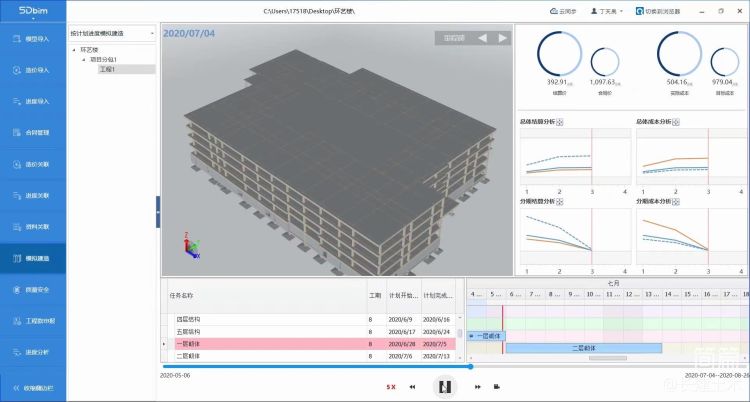750x402 pixels.
Task: Open the 合同管理 sidebar module
Action: pos(31,133)
